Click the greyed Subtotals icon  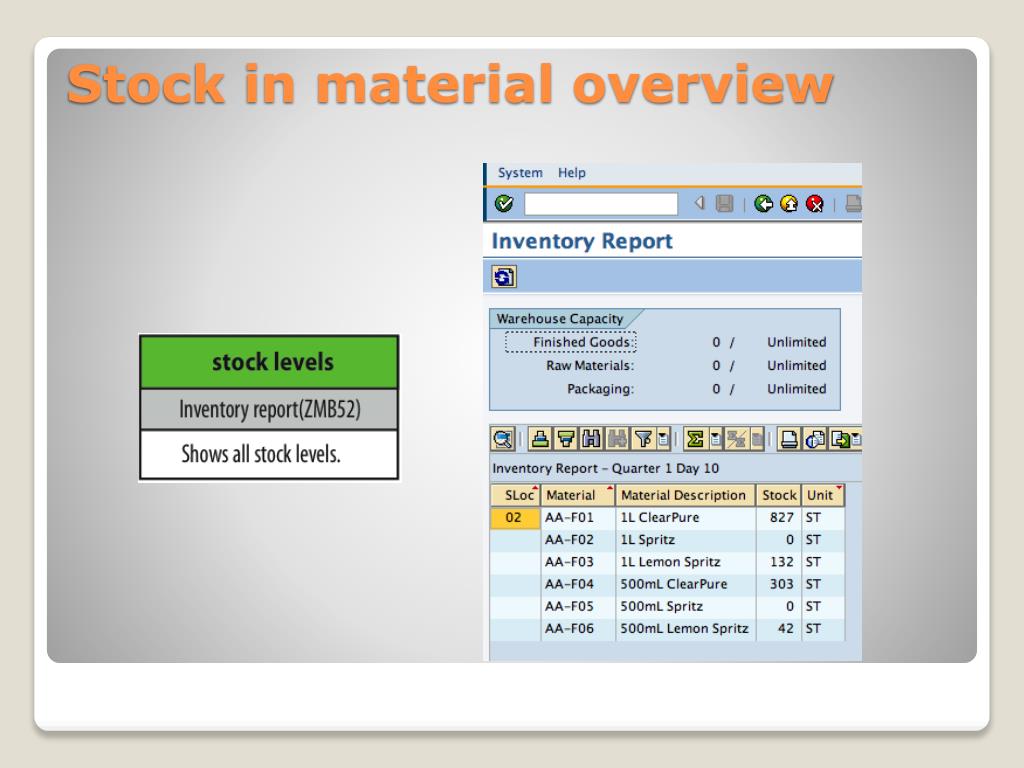click(x=737, y=439)
